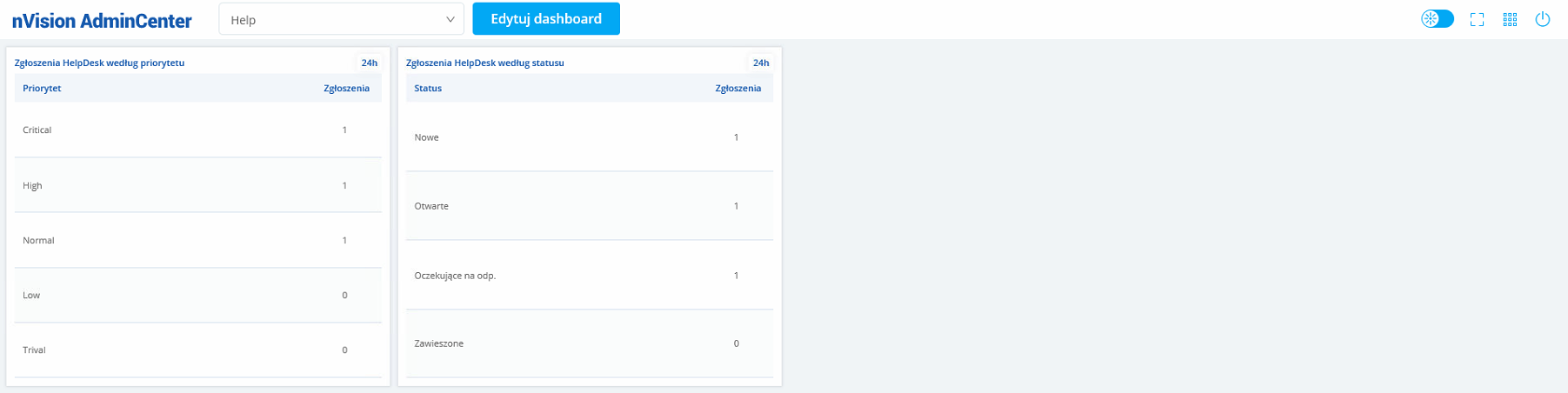Select the High priority row

pos(197,185)
